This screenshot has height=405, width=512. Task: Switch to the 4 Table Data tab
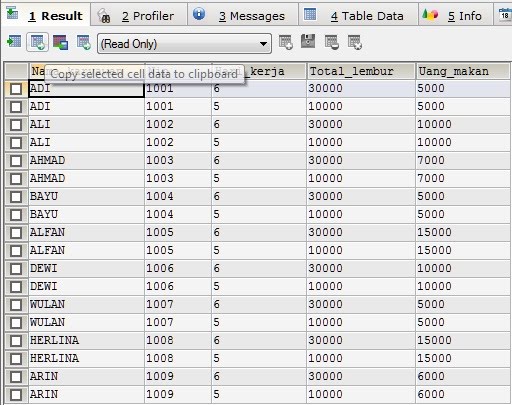click(358, 15)
